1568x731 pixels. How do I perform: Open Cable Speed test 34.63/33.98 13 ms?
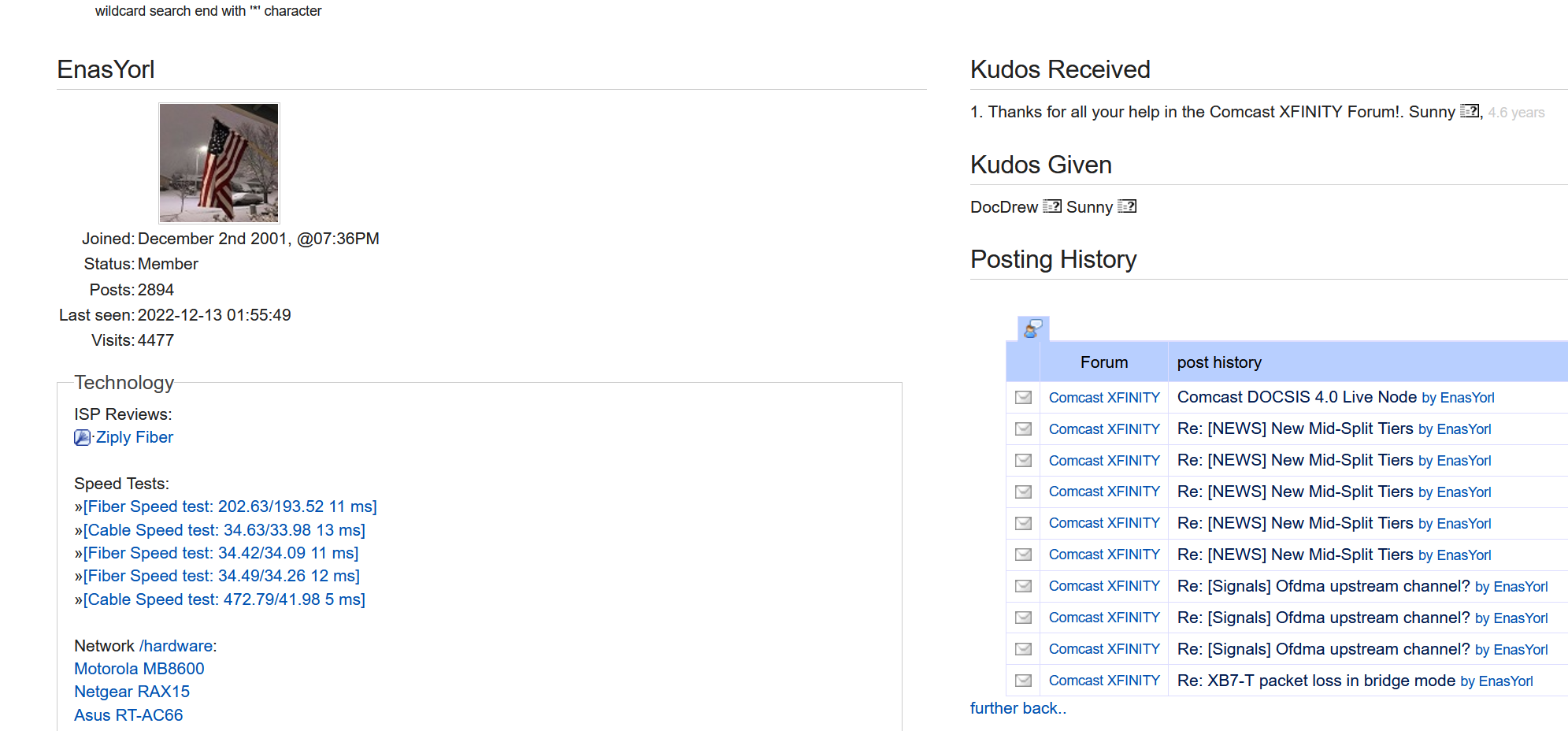coord(224,530)
